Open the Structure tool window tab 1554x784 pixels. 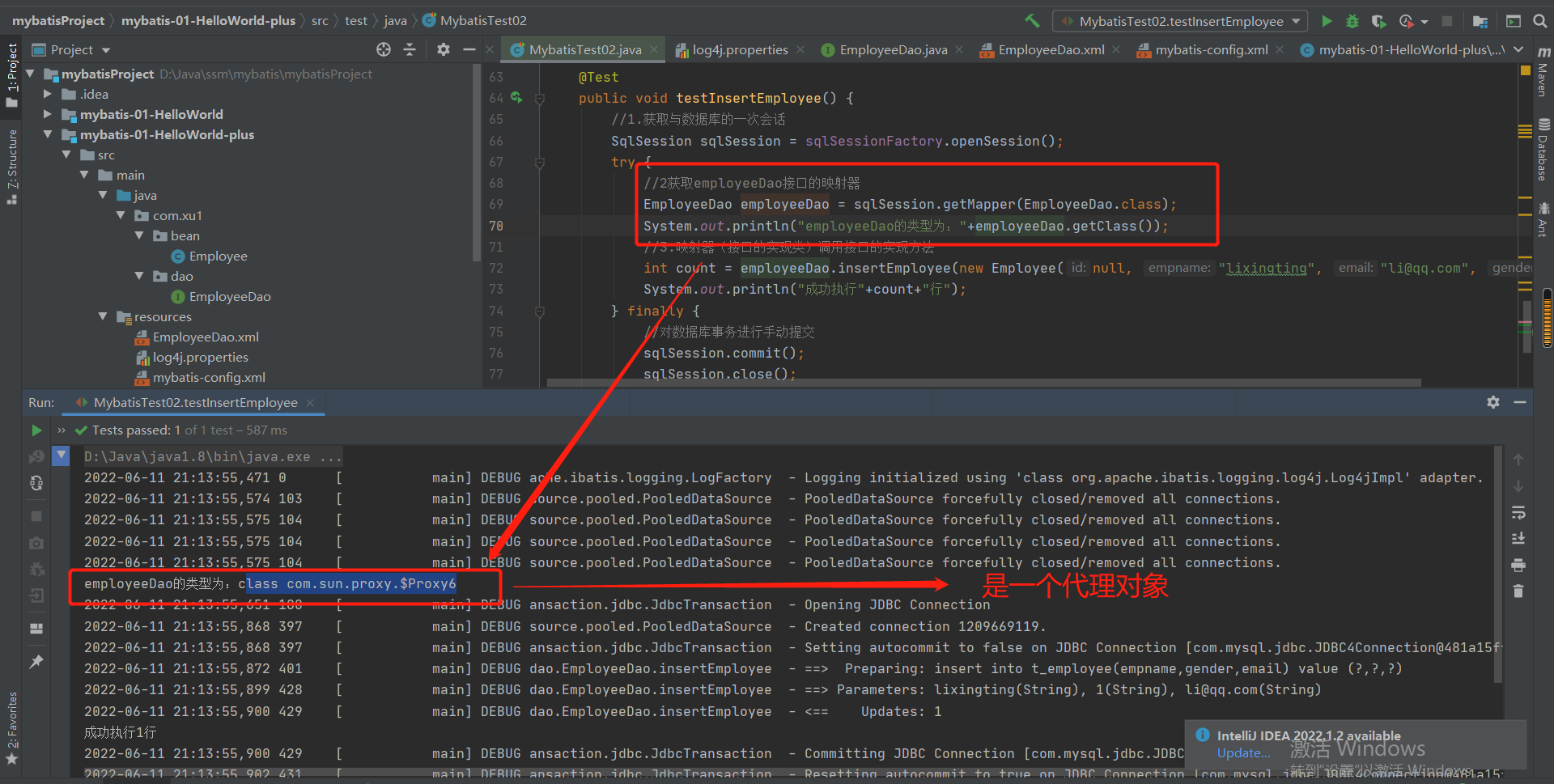11,167
